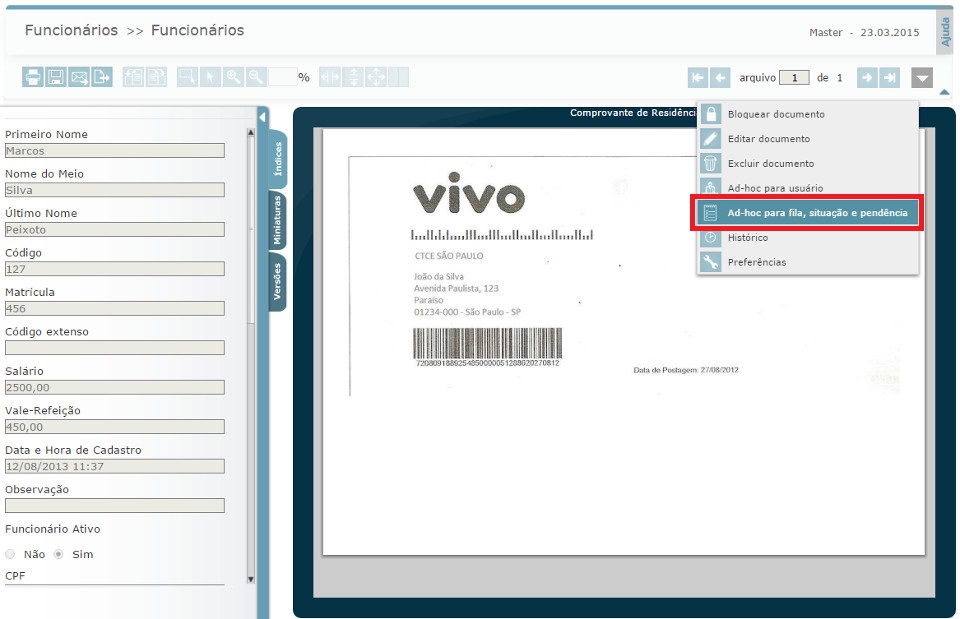Image resolution: width=960 pixels, height=619 pixels.
Task: Collapse the left index panel arrow
Action: click(262, 118)
